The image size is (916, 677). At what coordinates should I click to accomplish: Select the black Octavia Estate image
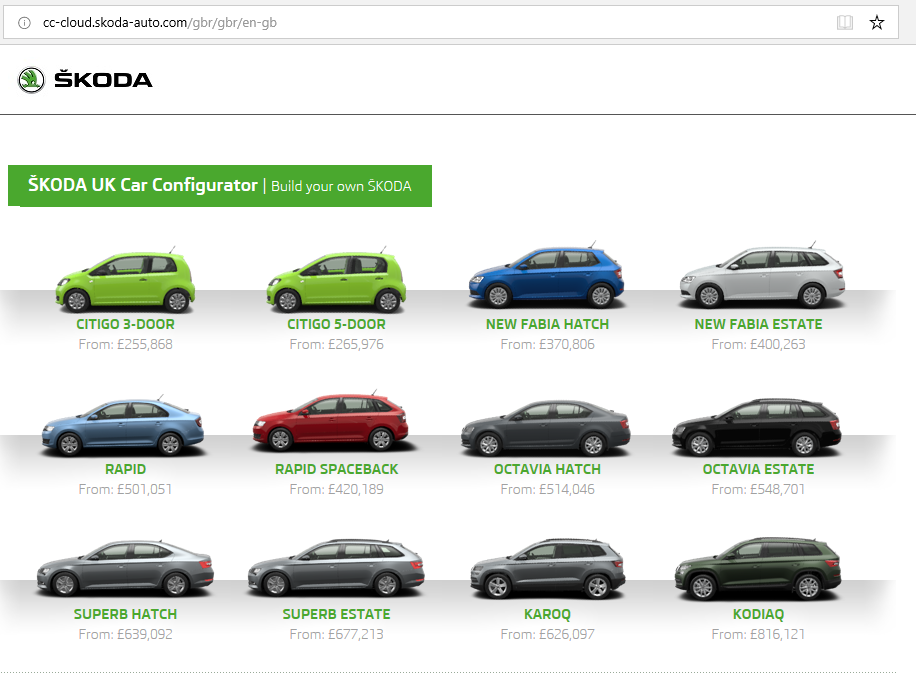(x=757, y=427)
